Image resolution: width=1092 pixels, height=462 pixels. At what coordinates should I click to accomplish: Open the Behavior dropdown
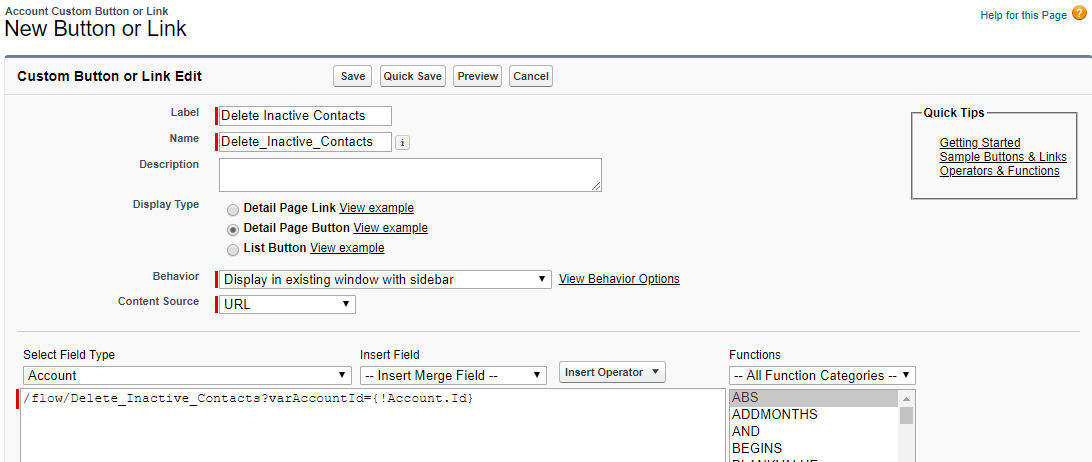click(x=385, y=279)
